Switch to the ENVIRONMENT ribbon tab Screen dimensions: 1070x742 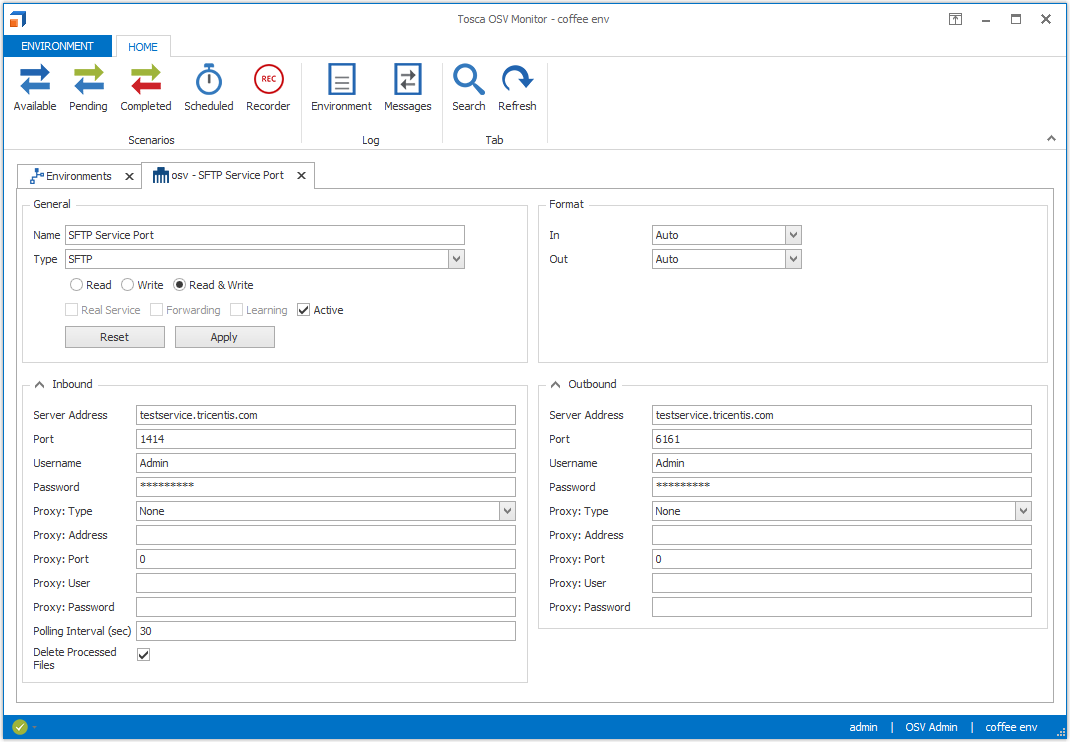click(57, 46)
